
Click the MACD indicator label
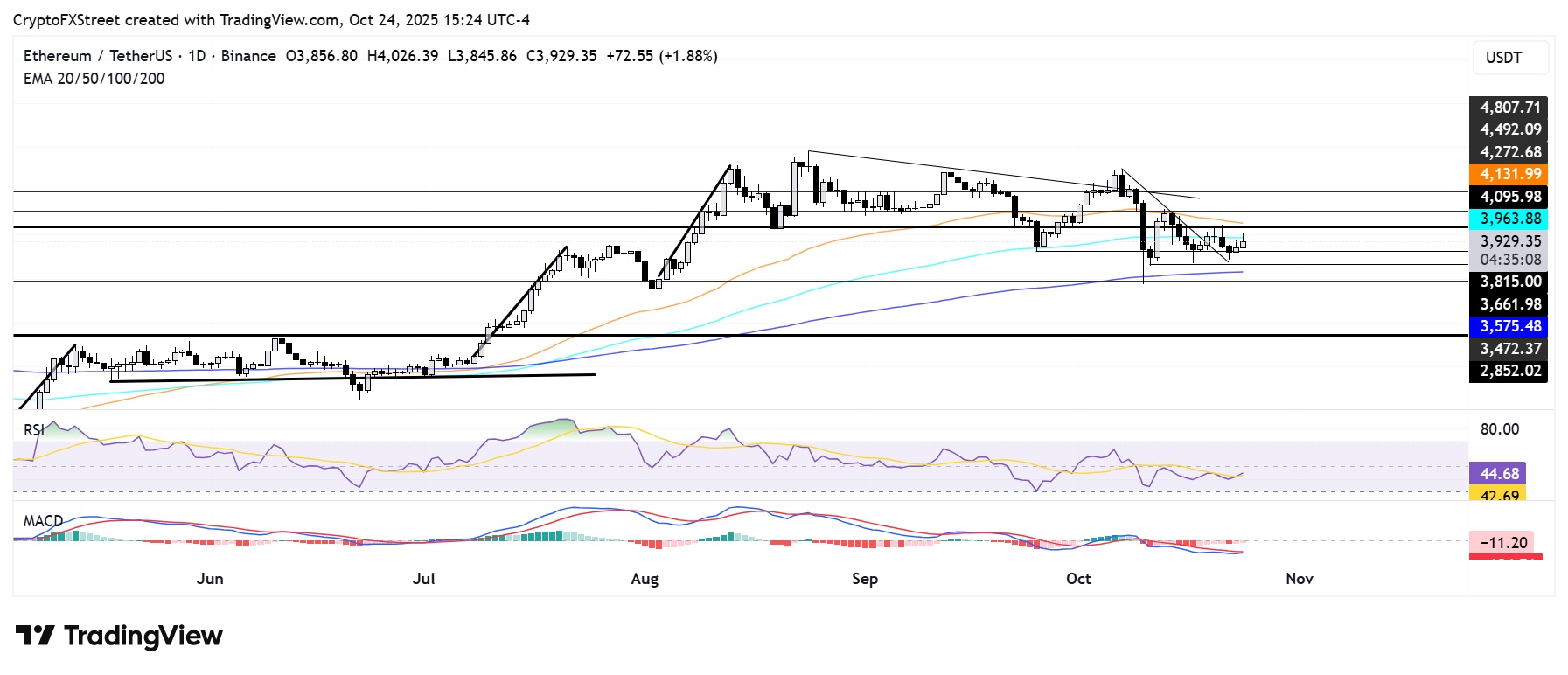tap(43, 521)
